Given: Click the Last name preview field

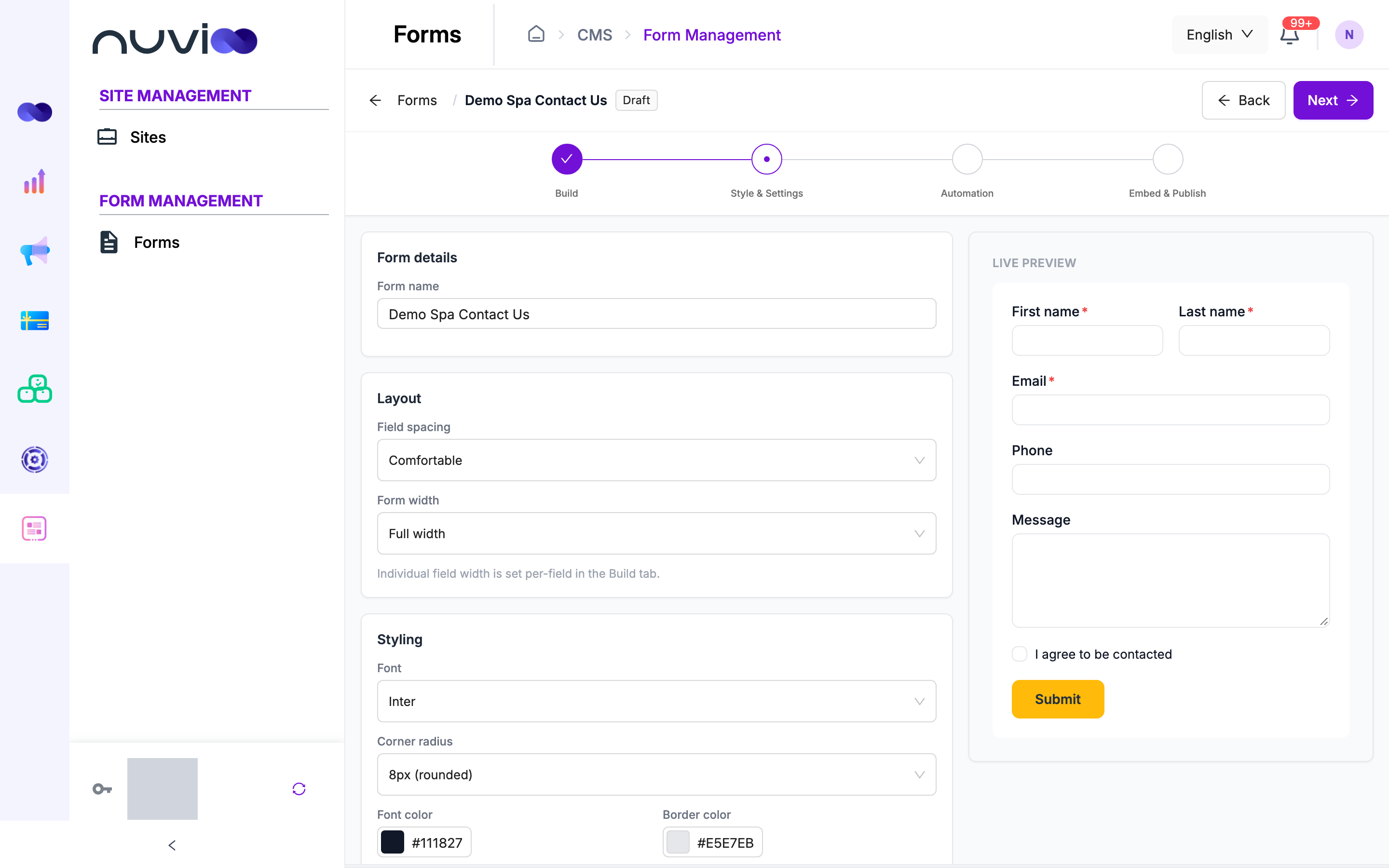Looking at the screenshot, I should click(1254, 340).
